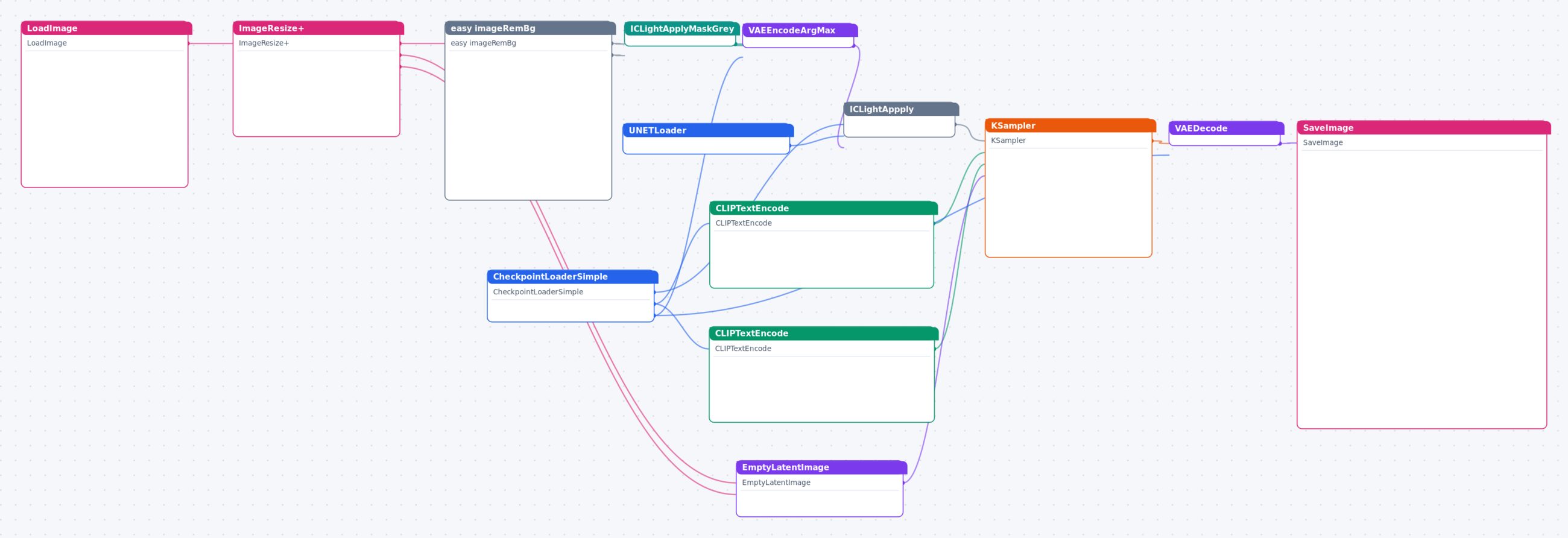The width and height of the screenshot is (1568, 538).
Task: Select the ImageResize+ node title bar
Action: (x=318, y=28)
